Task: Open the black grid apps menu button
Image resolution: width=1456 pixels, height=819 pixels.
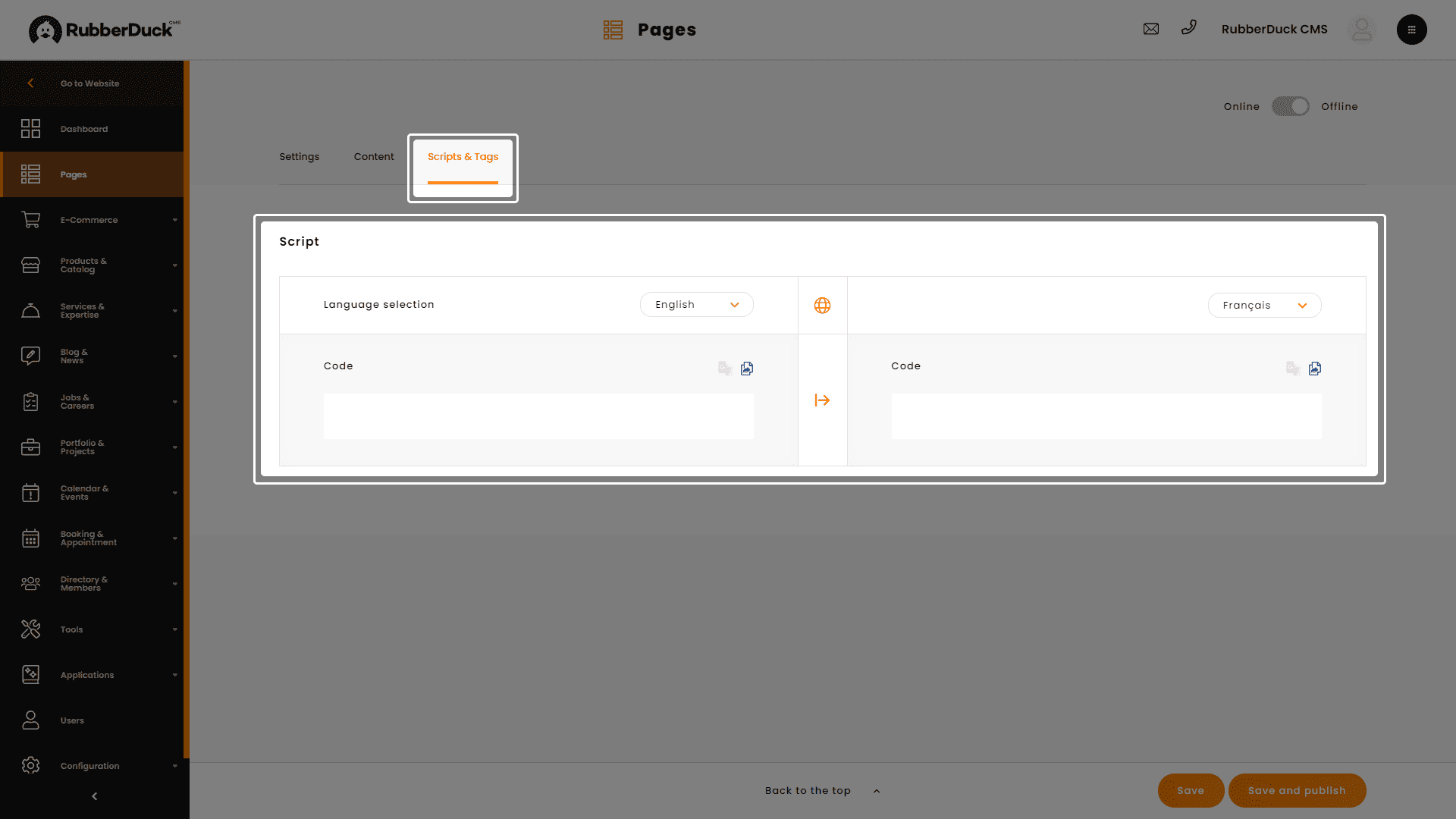Action: pyautogui.click(x=1411, y=30)
